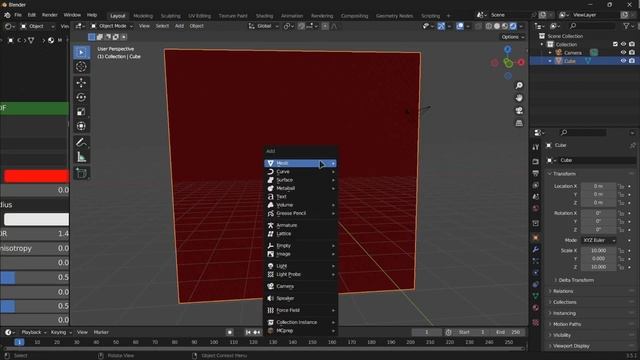Select the Scale tool
The height and width of the screenshot is (360, 640).
pos(81,111)
